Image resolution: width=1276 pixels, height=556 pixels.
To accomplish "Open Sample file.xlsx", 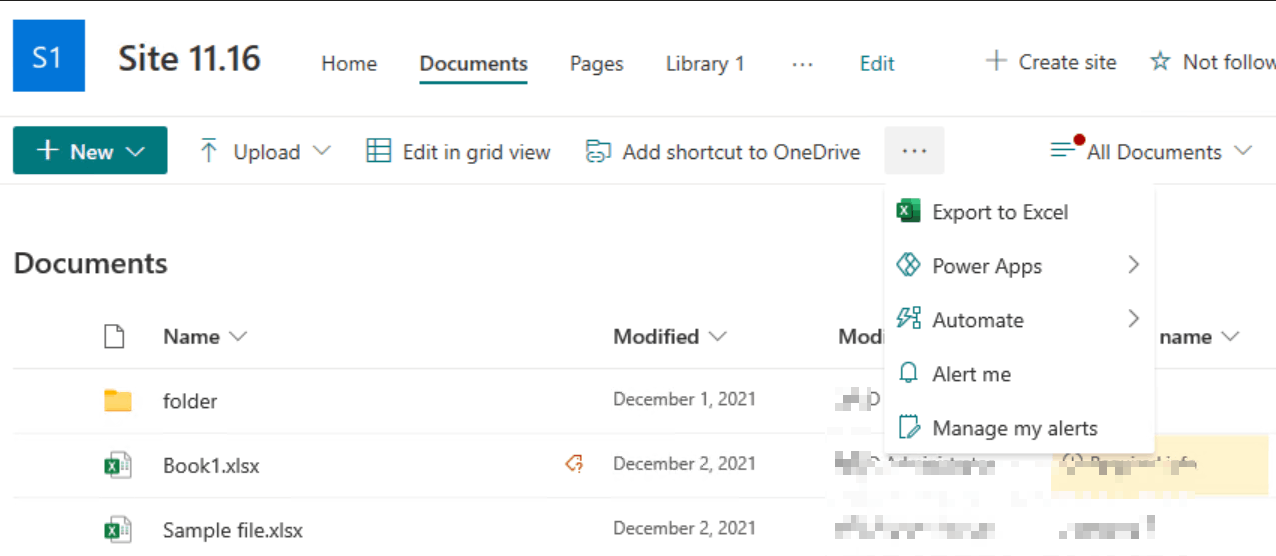I will pyautogui.click(x=233, y=530).
